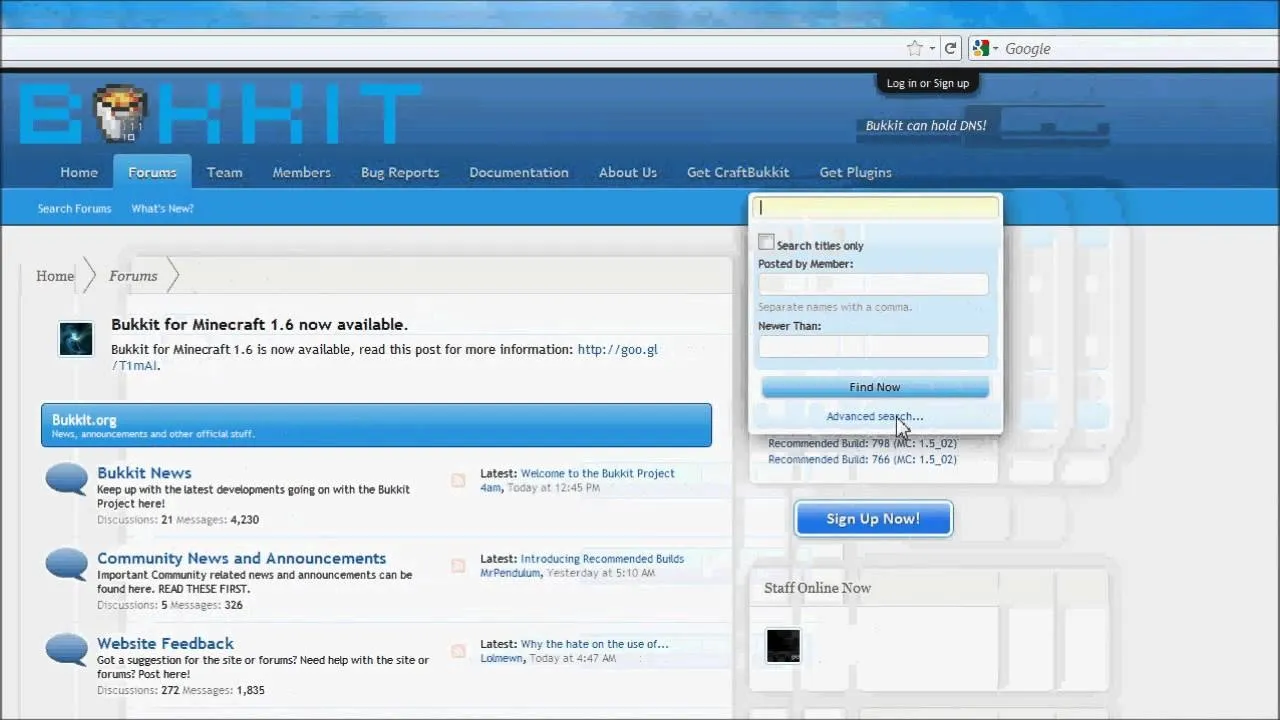Screen dimensions: 1280x720
Task: Reload the page with the refresh icon
Action: click(951, 48)
